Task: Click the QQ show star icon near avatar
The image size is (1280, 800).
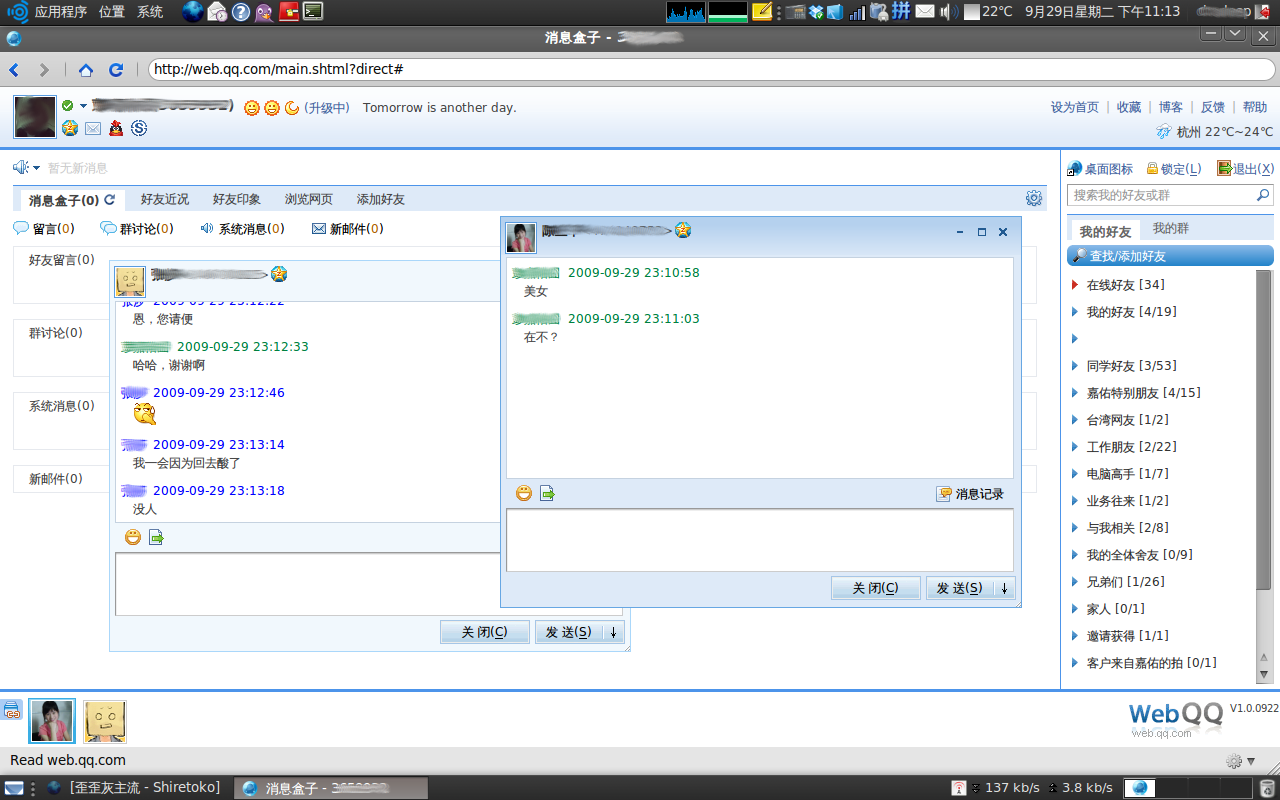Action: (x=69, y=128)
